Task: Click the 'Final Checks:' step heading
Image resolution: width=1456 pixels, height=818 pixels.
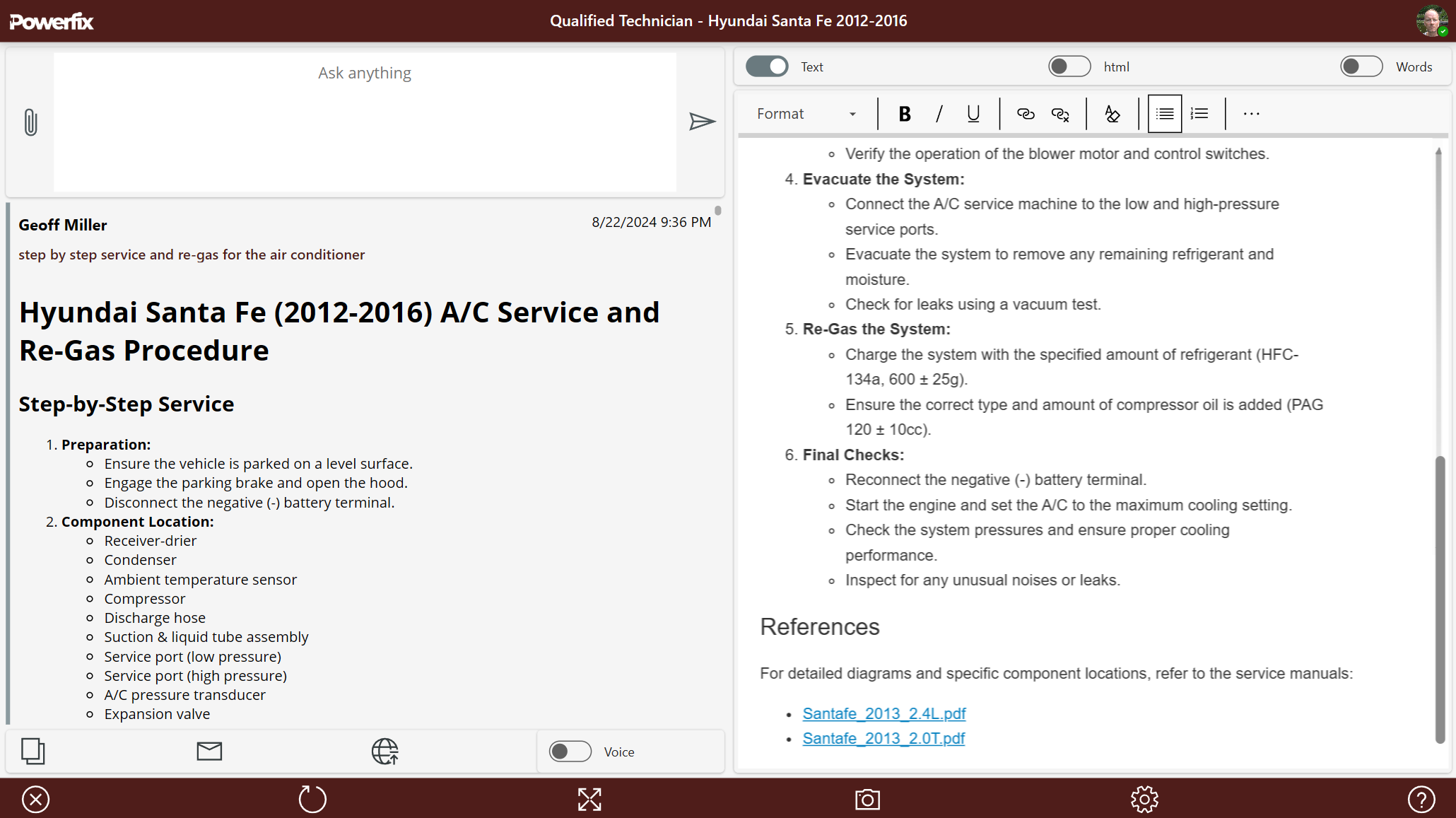Action: (x=853, y=455)
